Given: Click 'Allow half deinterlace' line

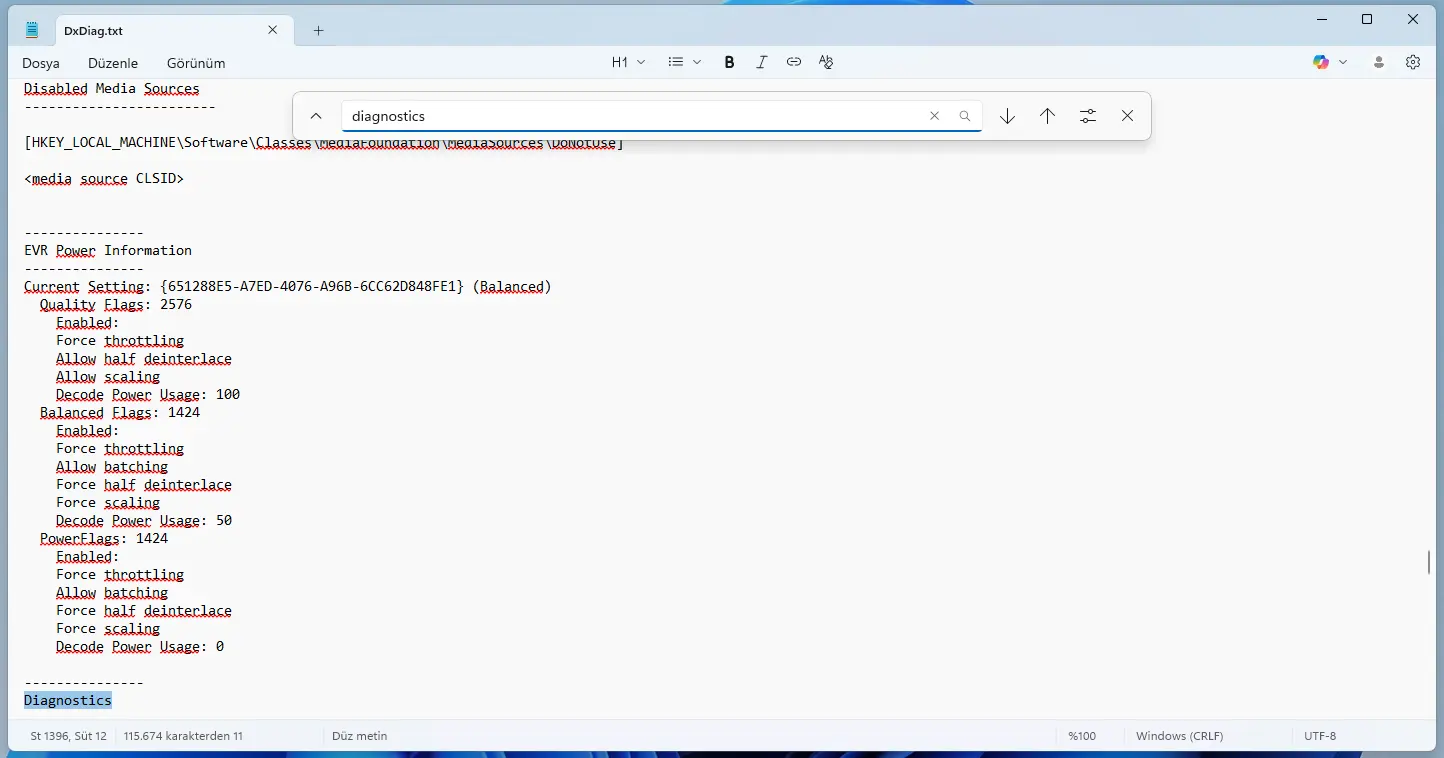Looking at the screenshot, I should click(x=144, y=358).
